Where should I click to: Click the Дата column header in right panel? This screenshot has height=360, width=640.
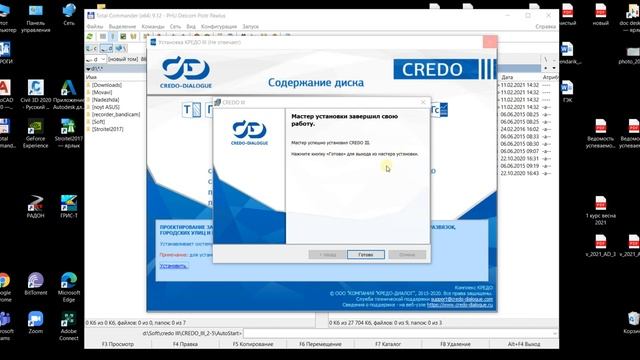(507, 77)
